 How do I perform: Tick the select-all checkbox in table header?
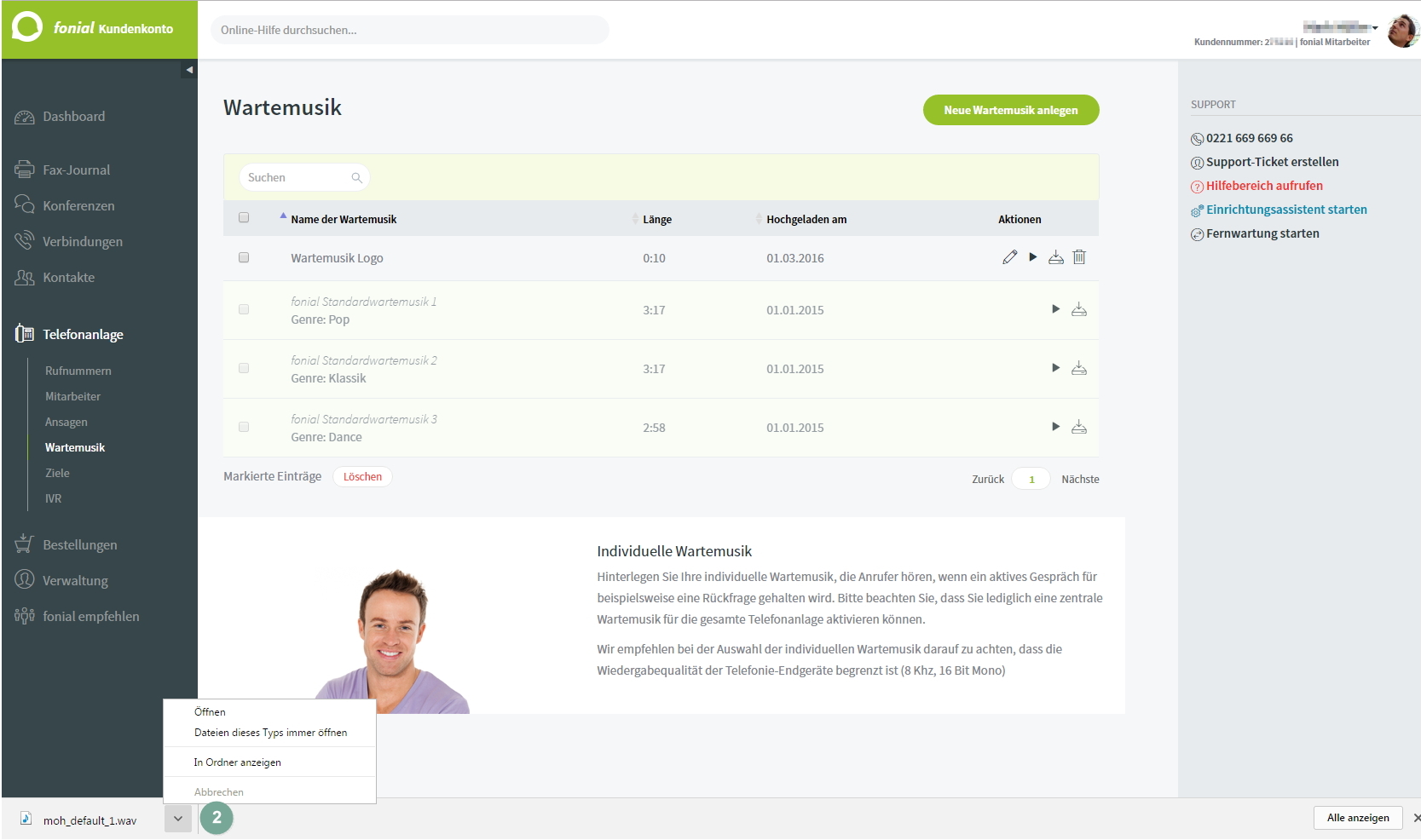tap(244, 218)
